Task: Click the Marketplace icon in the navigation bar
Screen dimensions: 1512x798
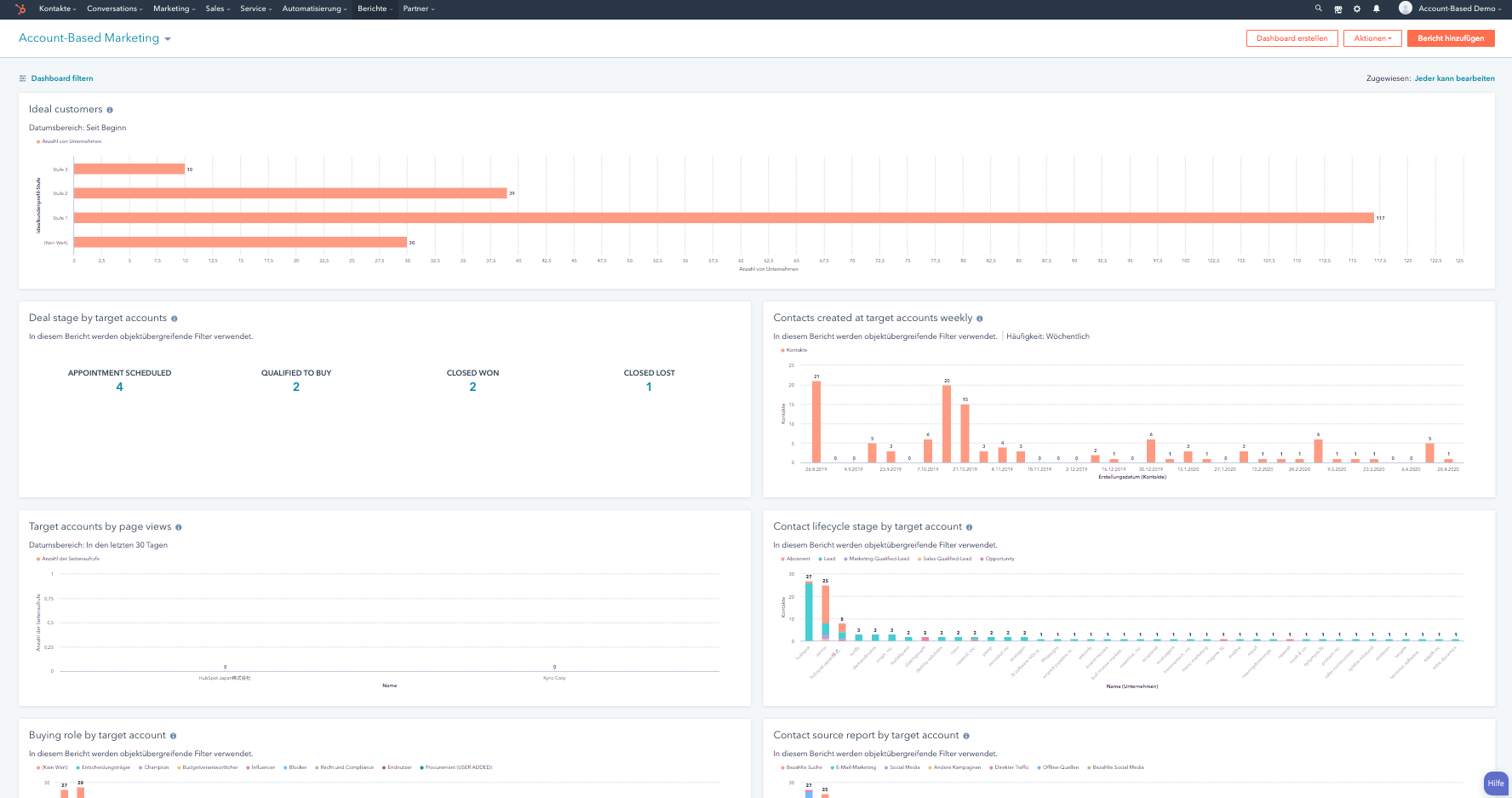Action: pyautogui.click(x=1337, y=9)
